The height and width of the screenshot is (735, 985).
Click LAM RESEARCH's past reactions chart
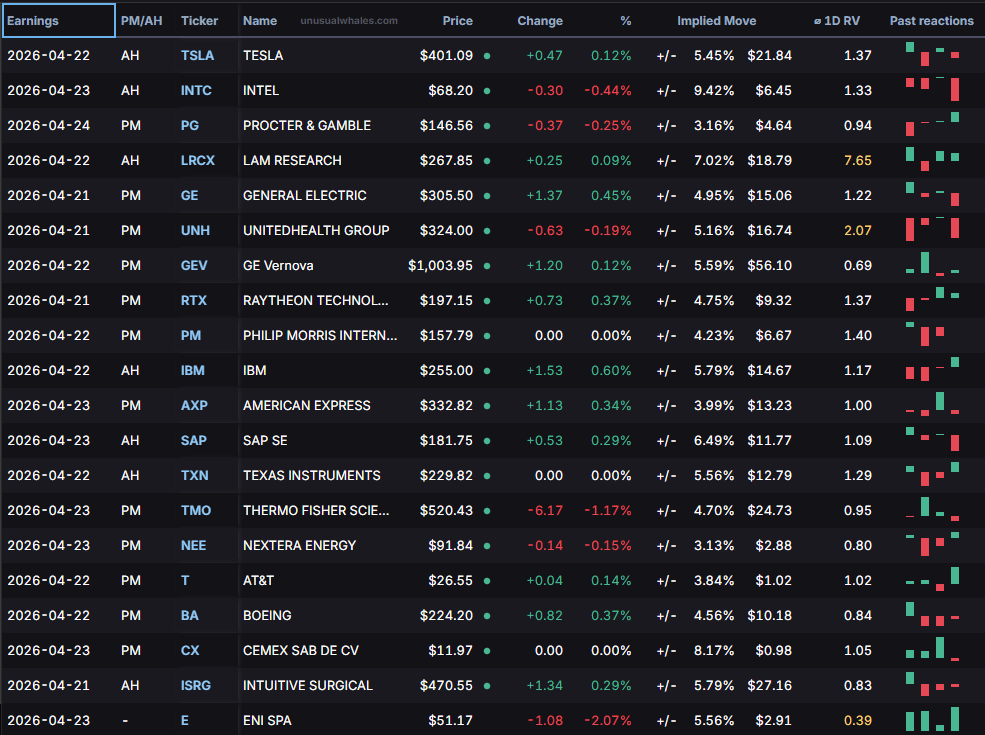point(932,159)
